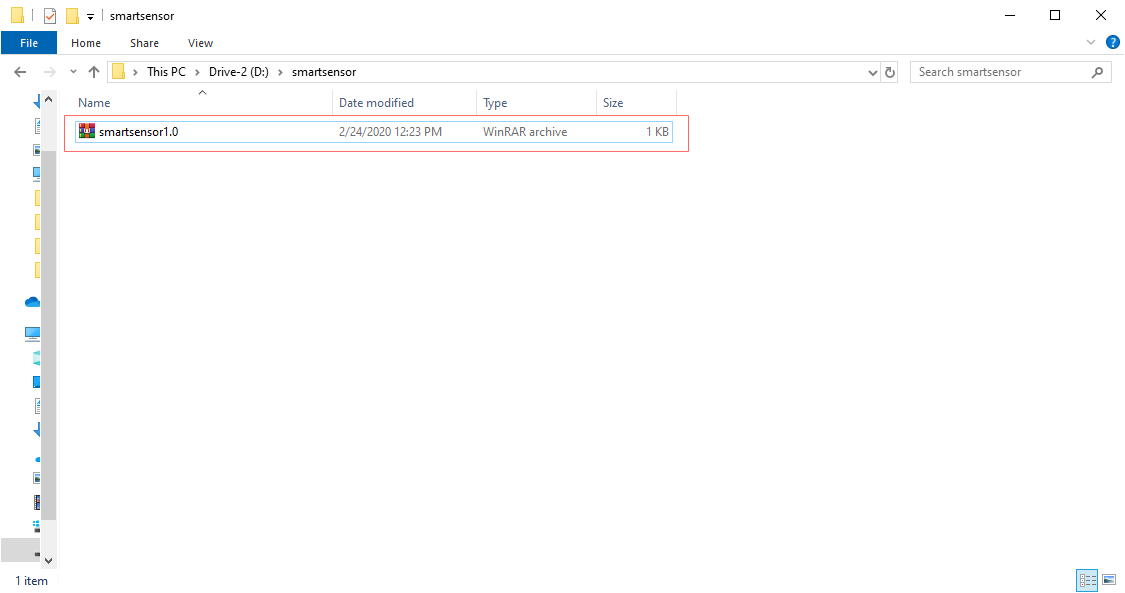Viewport: 1125px width, 593px height.
Task: Close the smartsensor Explorer window
Action: (1101, 15)
